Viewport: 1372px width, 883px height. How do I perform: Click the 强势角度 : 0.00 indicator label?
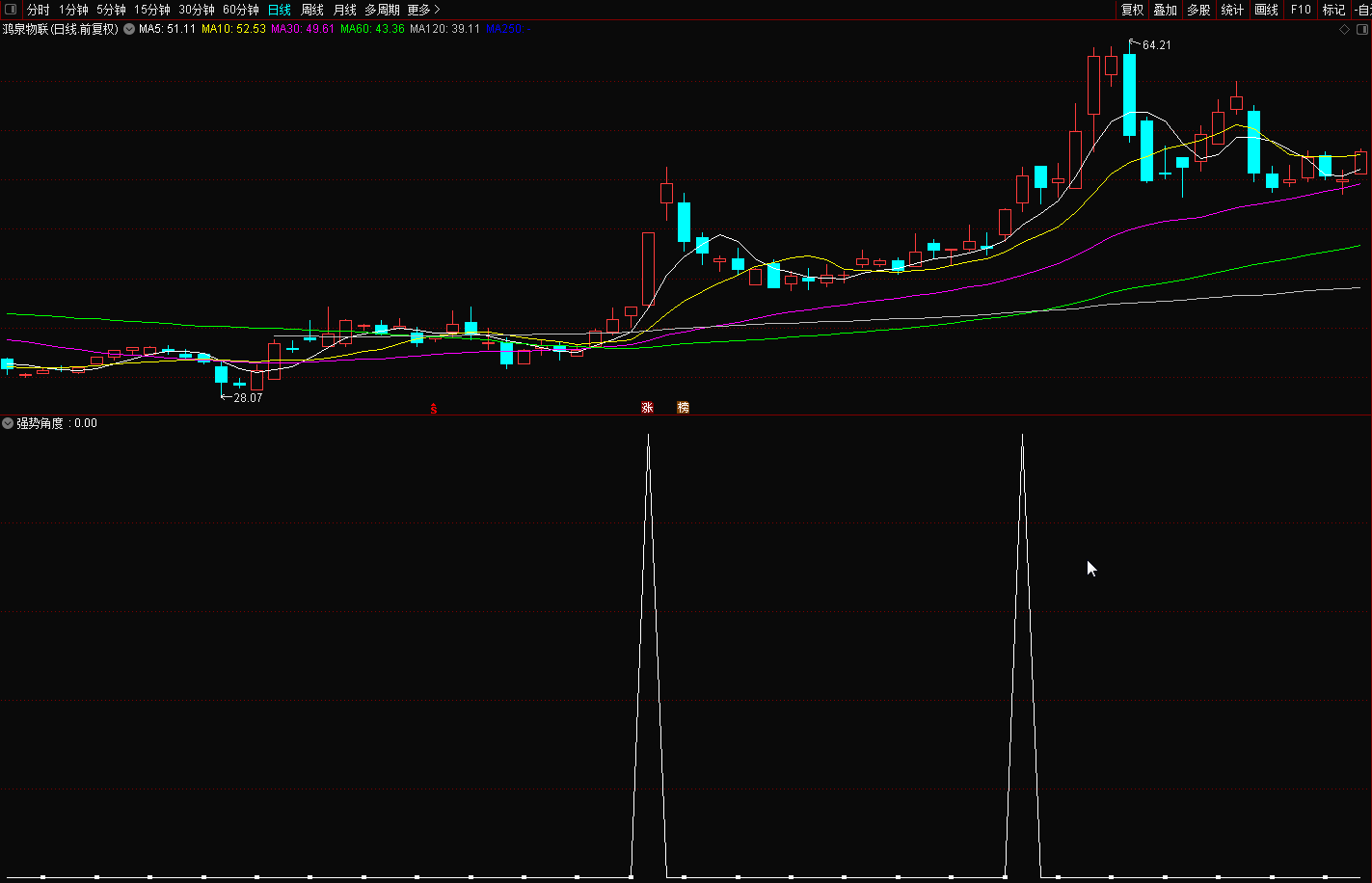(57, 423)
